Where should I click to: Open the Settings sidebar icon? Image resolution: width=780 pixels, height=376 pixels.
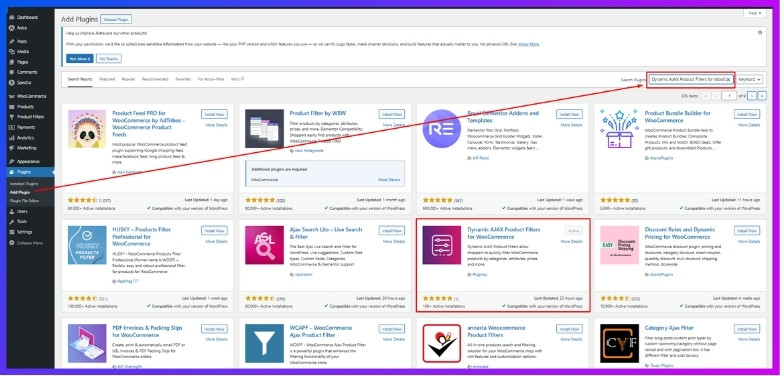(x=11, y=232)
